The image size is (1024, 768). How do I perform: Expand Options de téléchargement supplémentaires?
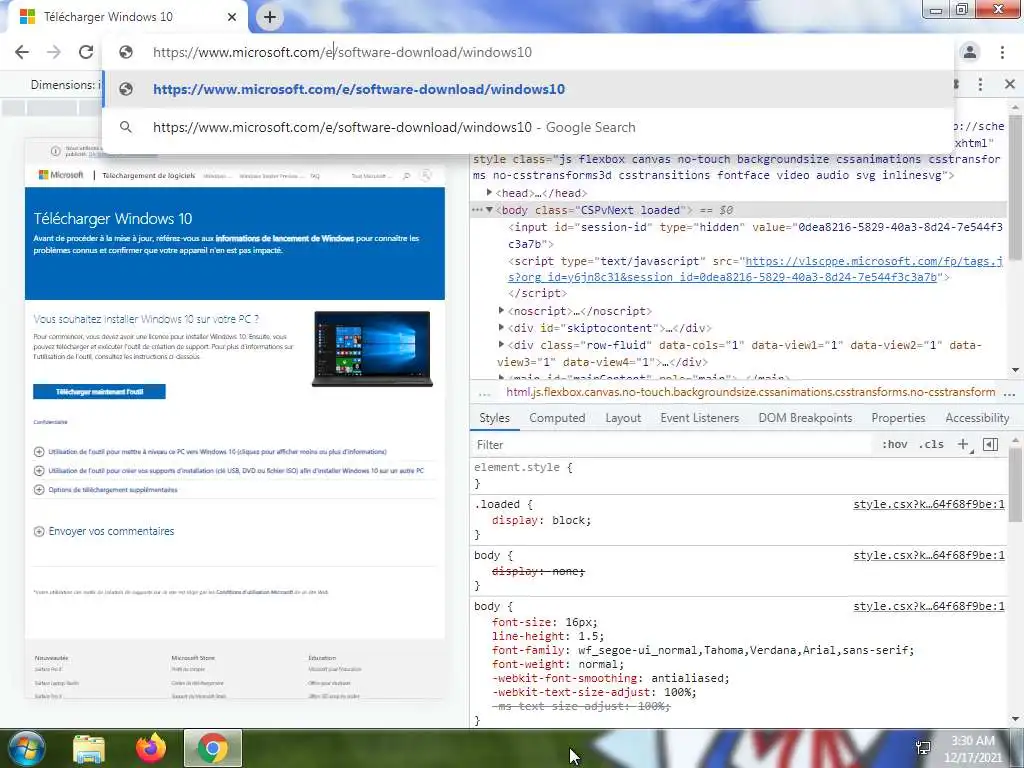click(105, 490)
